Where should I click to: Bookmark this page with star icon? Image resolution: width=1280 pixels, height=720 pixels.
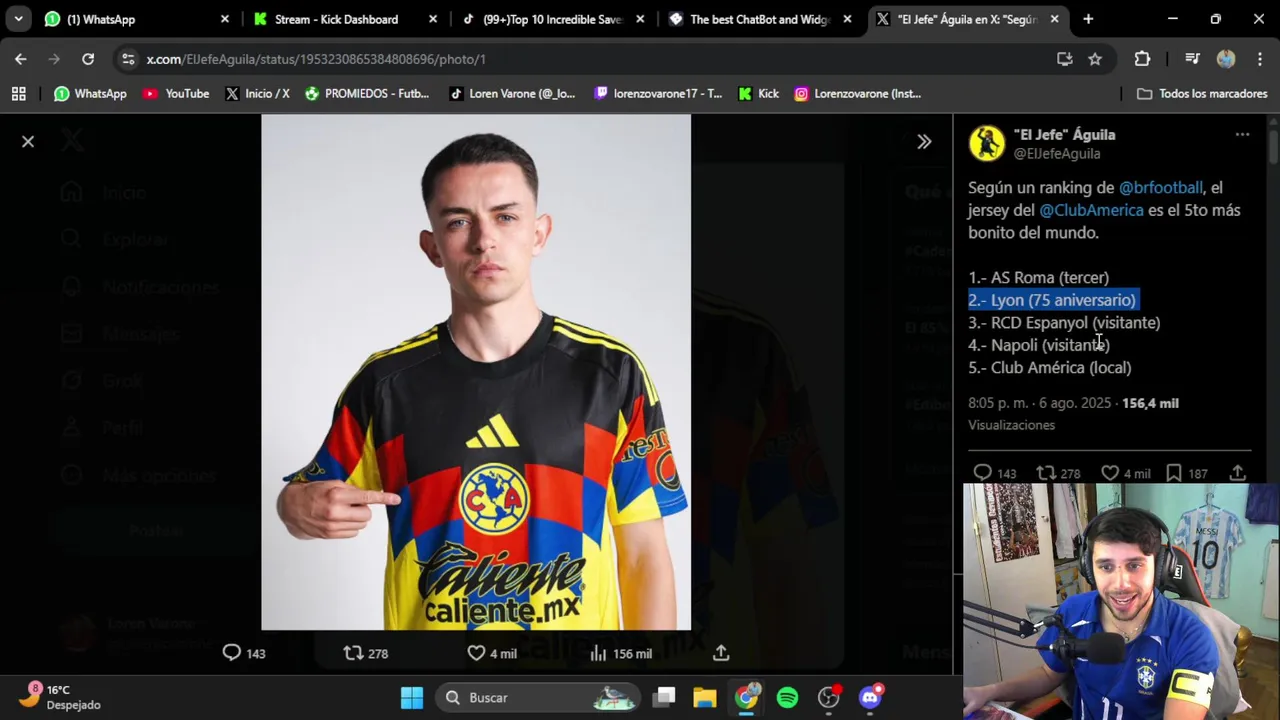(x=1095, y=59)
